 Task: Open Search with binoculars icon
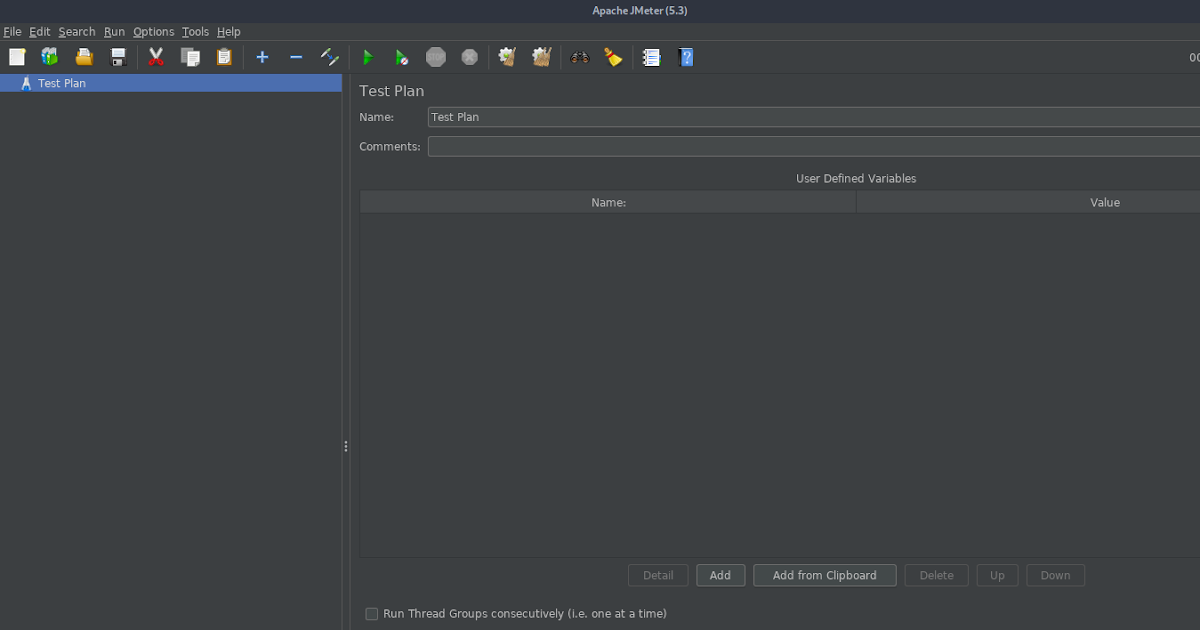tap(580, 57)
